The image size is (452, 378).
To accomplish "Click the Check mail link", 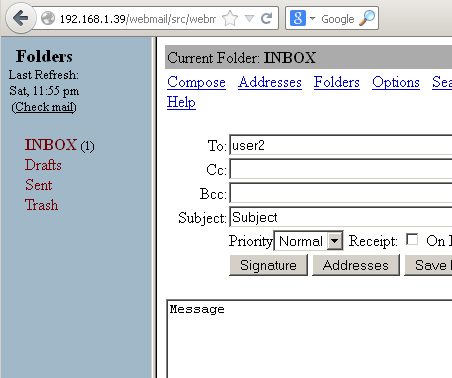I will coord(44,107).
